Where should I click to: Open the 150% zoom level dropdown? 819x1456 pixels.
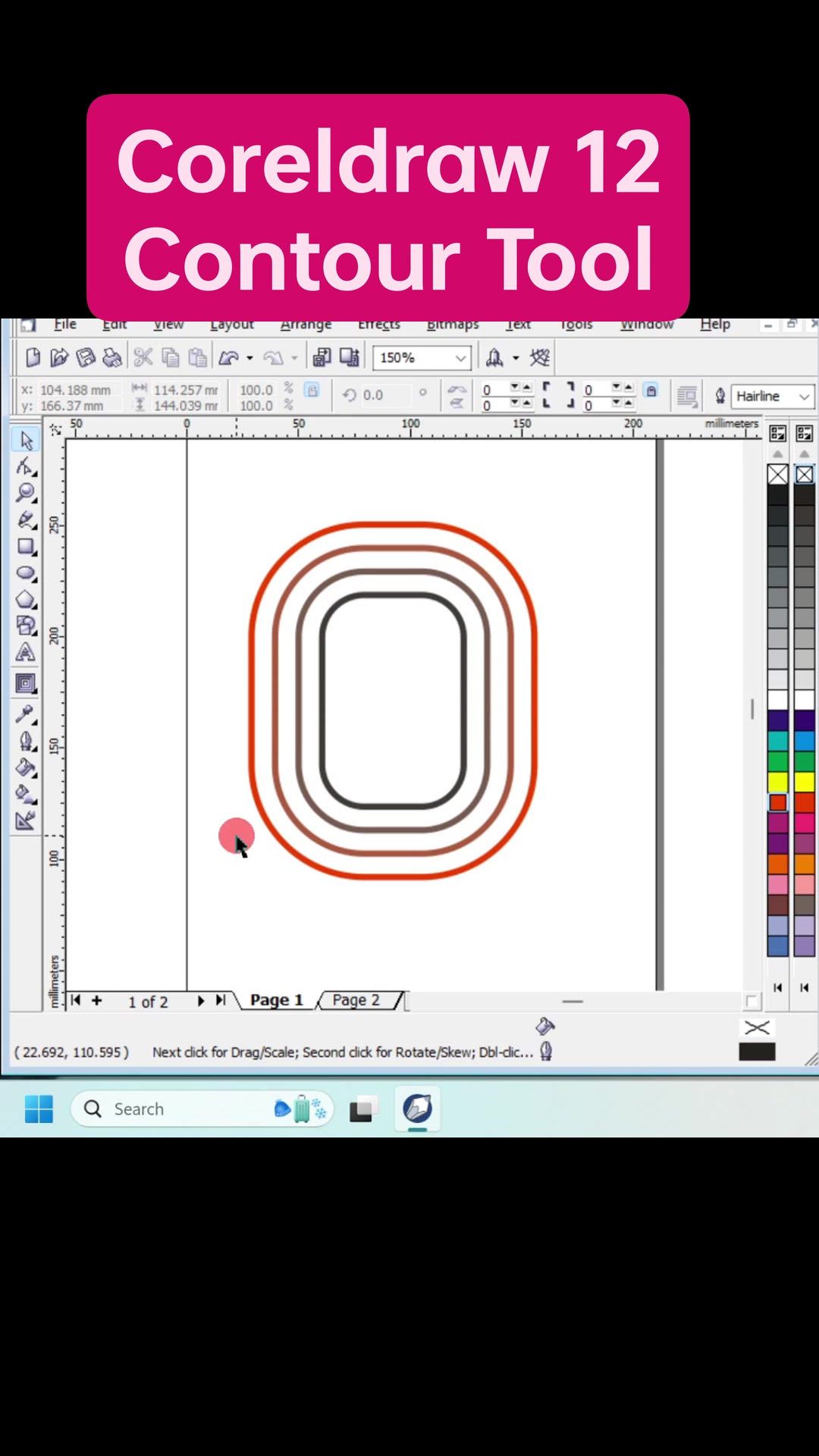point(460,358)
